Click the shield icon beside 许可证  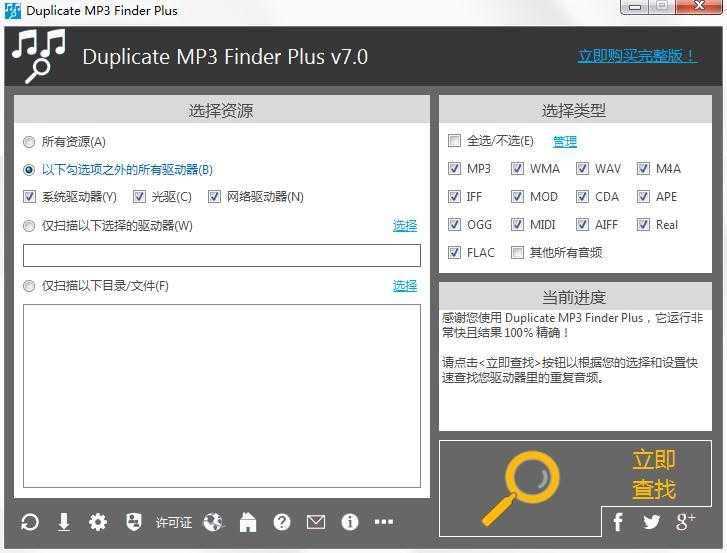(x=134, y=522)
